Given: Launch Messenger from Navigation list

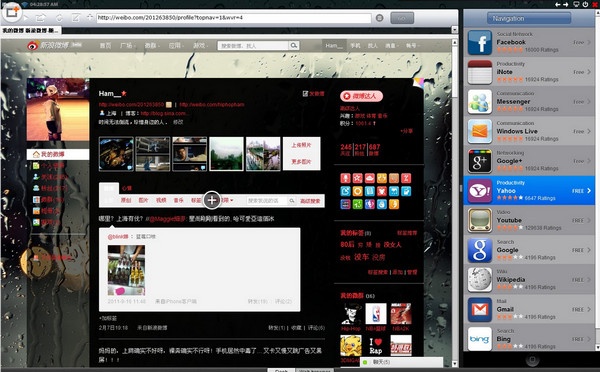Looking at the screenshot, I should [529, 102].
